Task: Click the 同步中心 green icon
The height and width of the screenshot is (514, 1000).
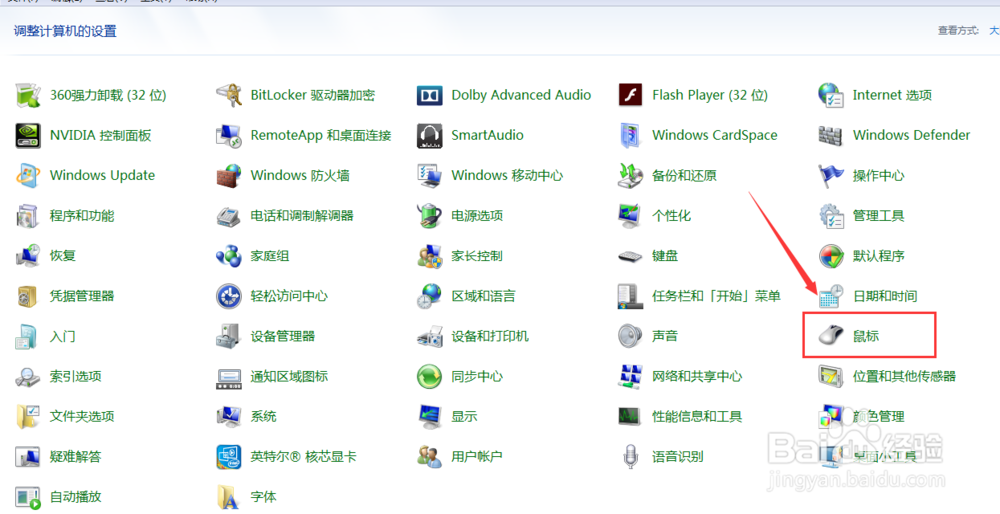Action: click(430, 376)
